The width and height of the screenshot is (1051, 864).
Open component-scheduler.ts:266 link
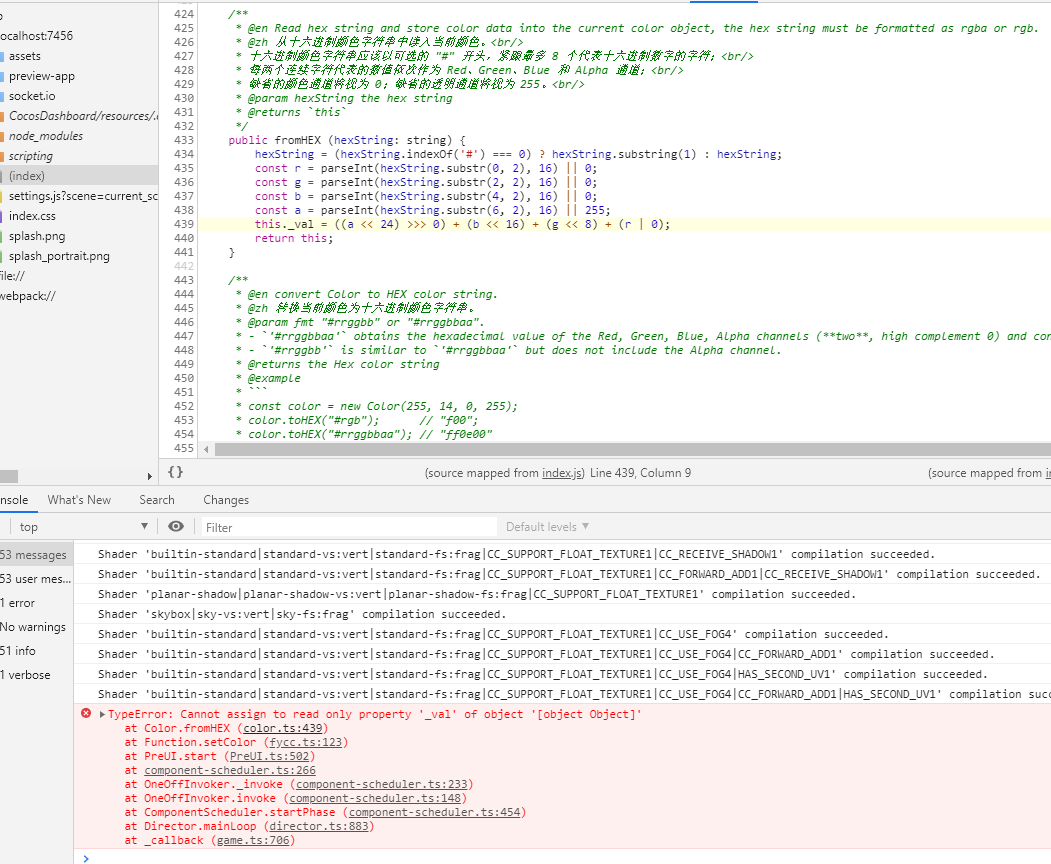(230, 771)
